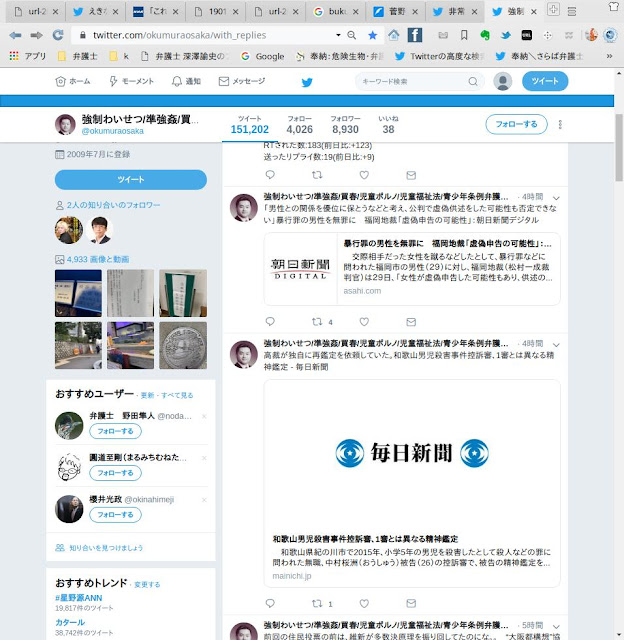This screenshot has width=624, height=640.
Task: Switch to the フォロワー 8,930 tab
Action: pyautogui.click(x=345, y=125)
